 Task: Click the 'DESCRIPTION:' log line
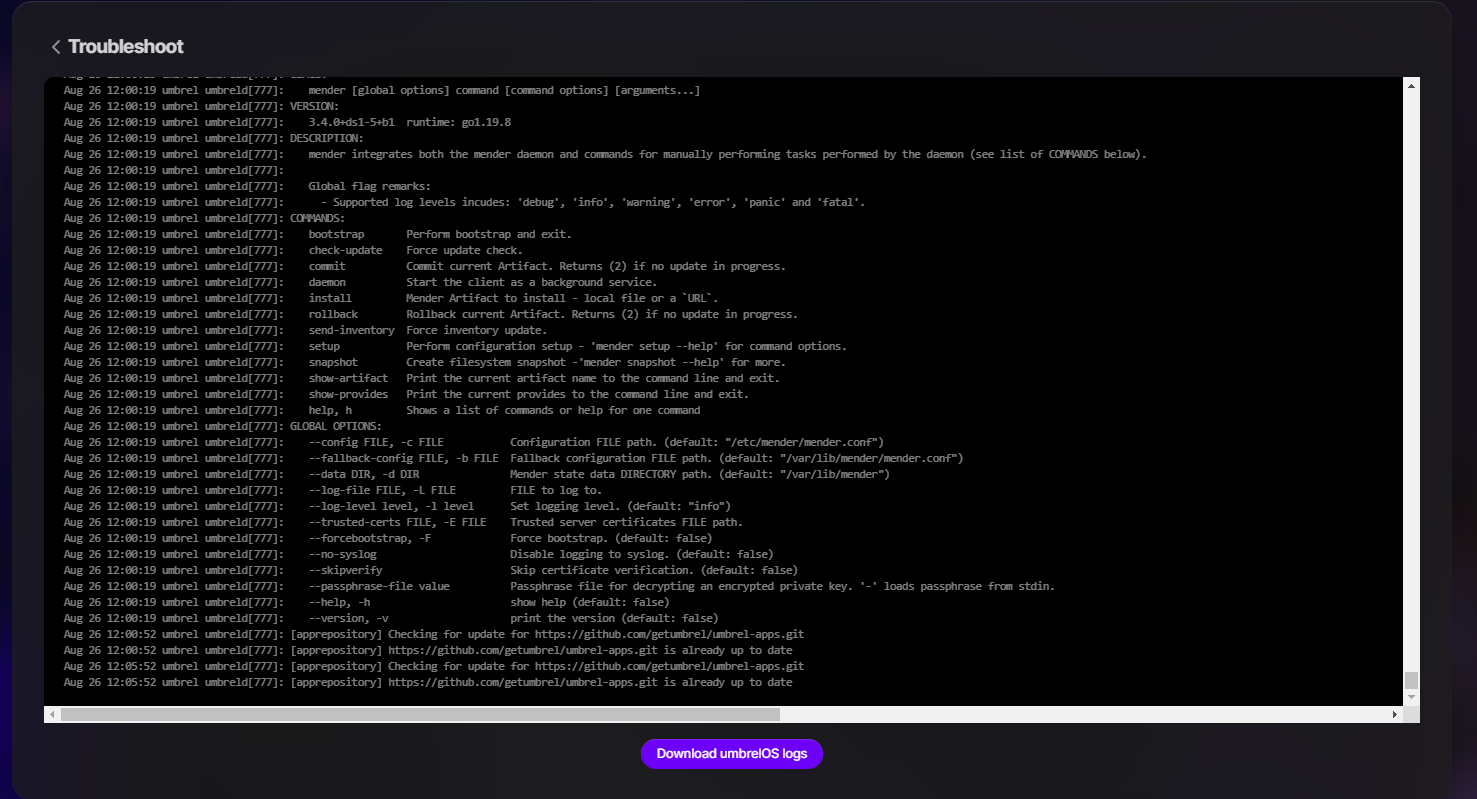(213, 138)
